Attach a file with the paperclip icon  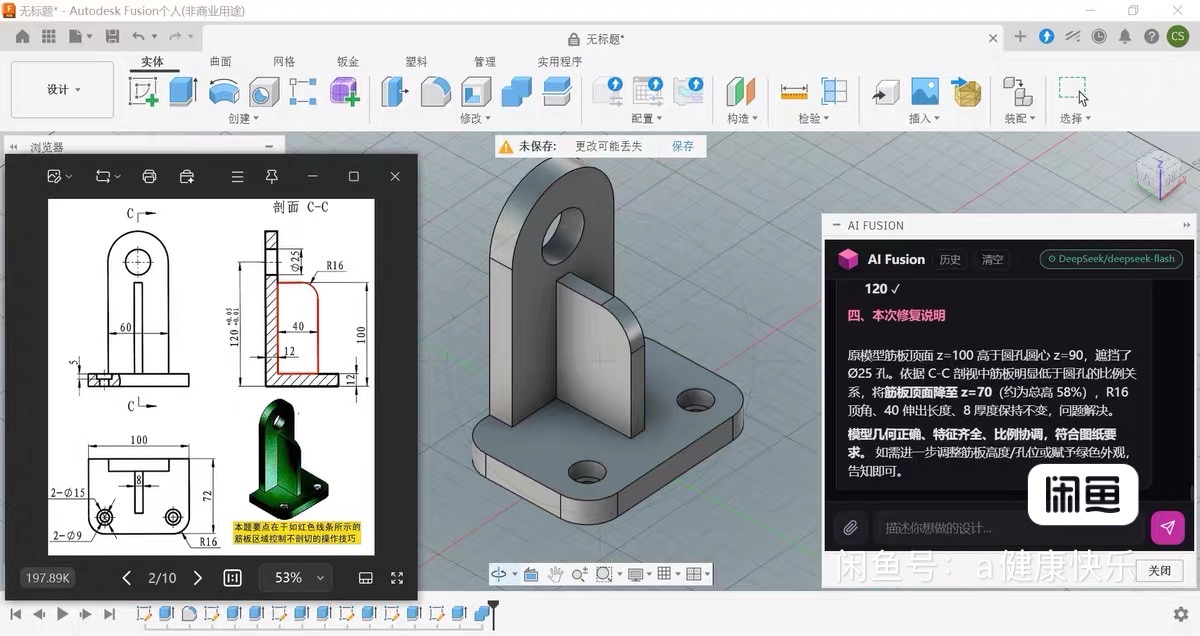click(850, 527)
